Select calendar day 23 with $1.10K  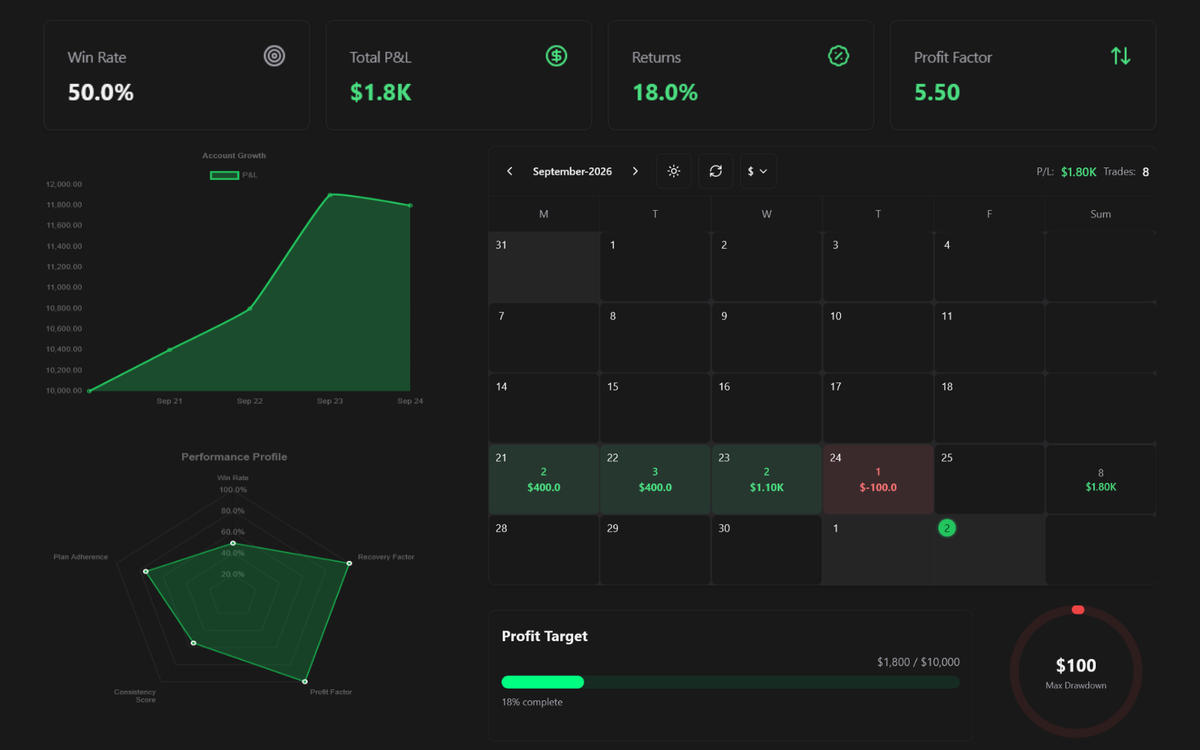[x=766, y=480]
